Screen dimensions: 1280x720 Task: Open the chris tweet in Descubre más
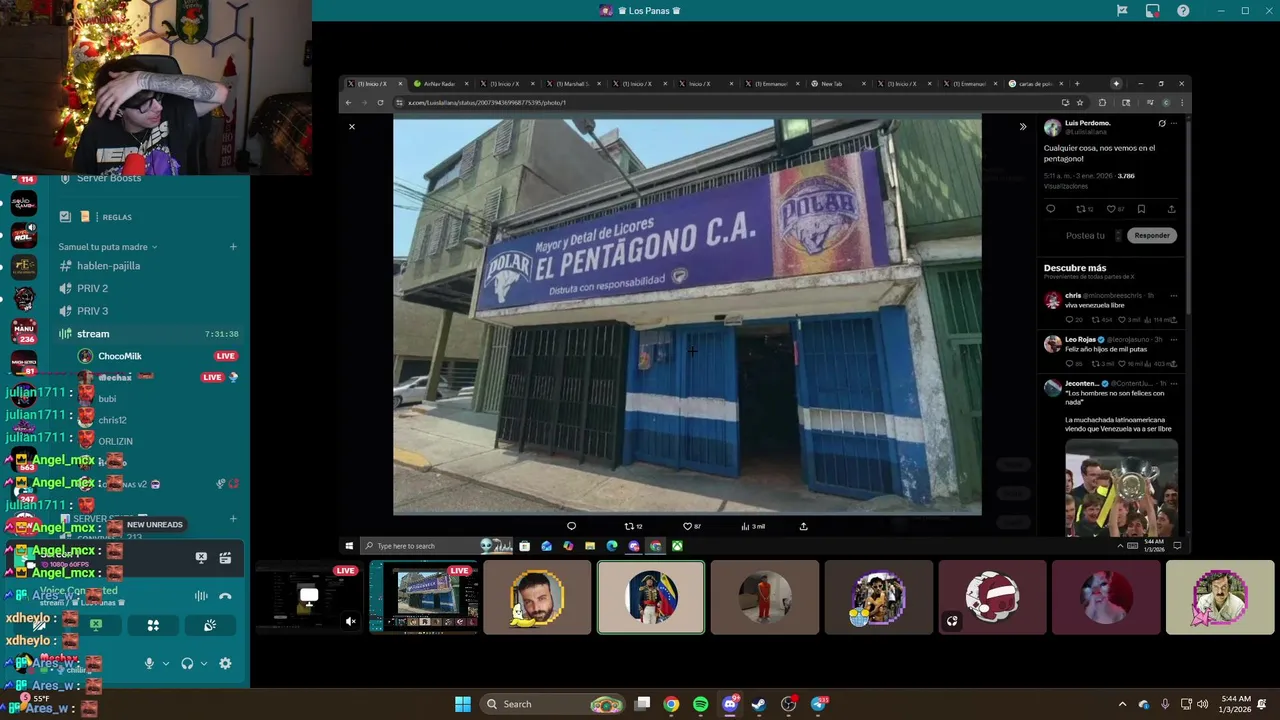[x=1110, y=306]
